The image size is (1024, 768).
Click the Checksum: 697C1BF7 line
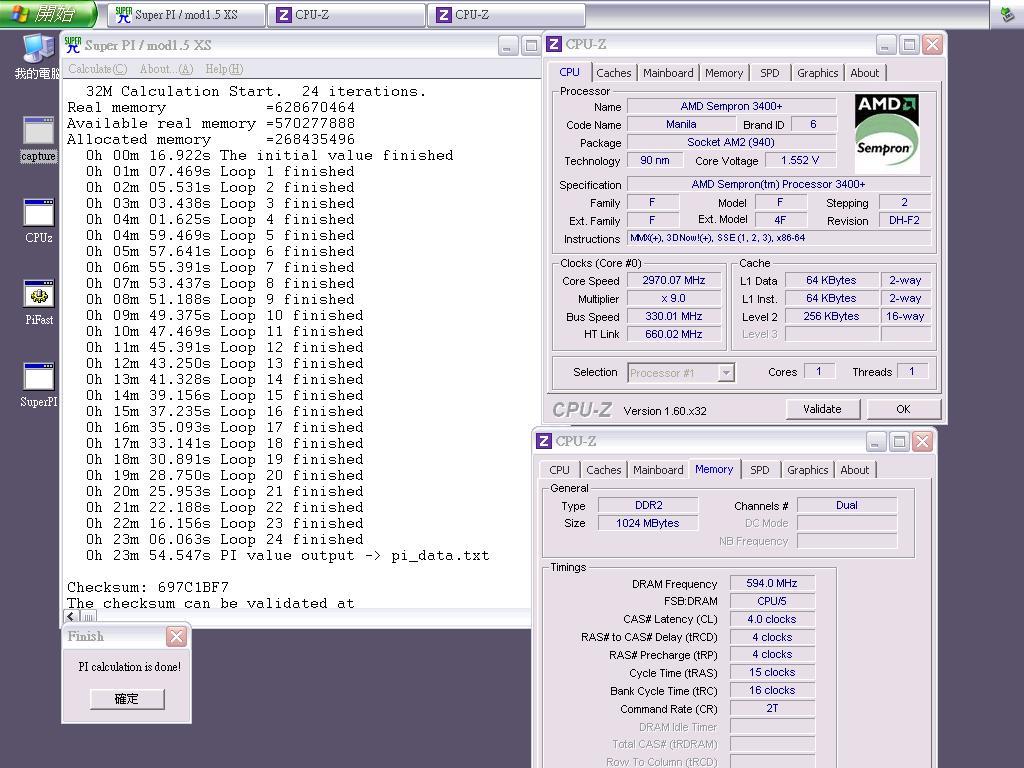(148, 587)
